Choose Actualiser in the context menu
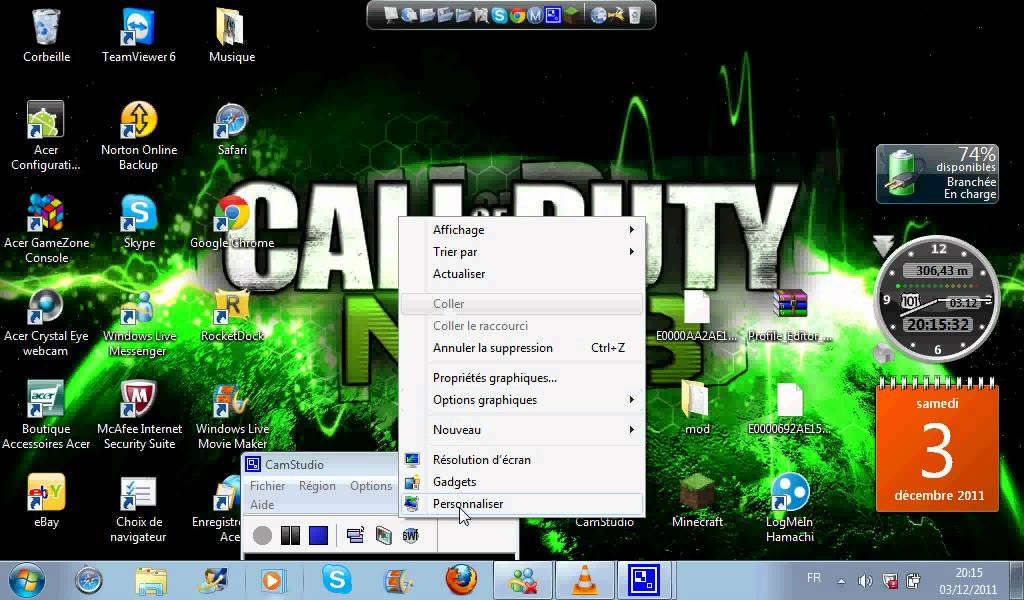This screenshot has width=1024, height=600. pos(522,274)
